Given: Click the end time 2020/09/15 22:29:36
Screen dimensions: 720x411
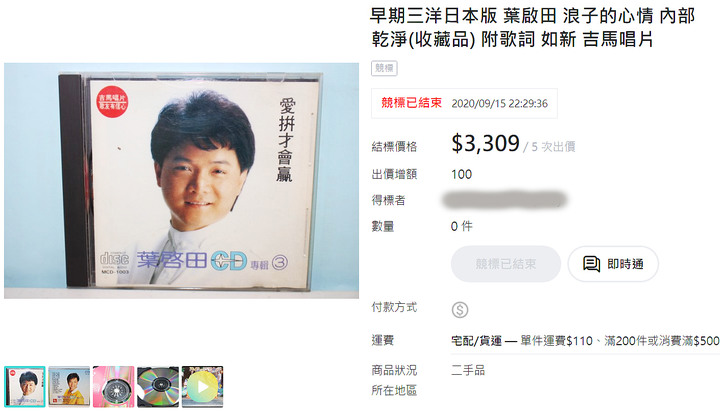Looking at the screenshot, I should (500, 103).
